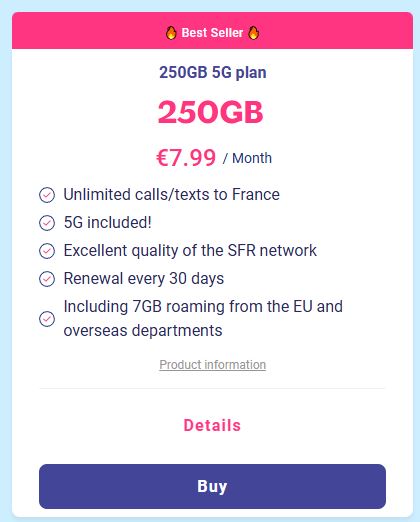Click the Unlimited calls/texts to France text
Viewport: 420px width, 522px height.
[x=172, y=195]
